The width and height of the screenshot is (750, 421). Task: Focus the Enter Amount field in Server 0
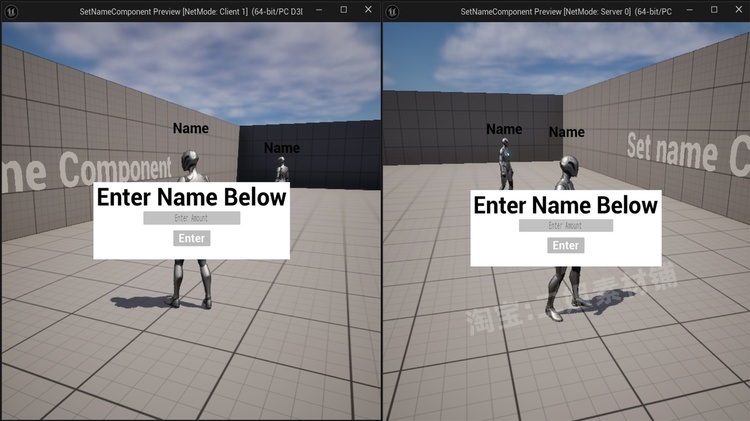pos(565,226)
